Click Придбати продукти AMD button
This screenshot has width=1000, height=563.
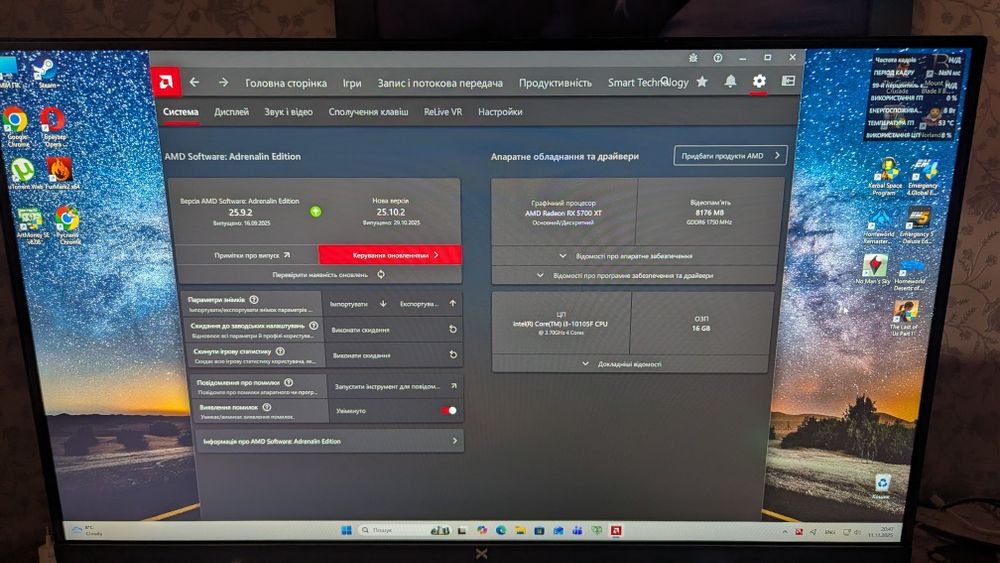pyautogui.click(x=730, y=156)
